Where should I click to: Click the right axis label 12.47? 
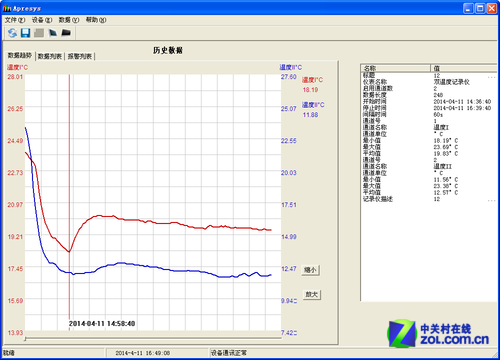click(288, 269)
